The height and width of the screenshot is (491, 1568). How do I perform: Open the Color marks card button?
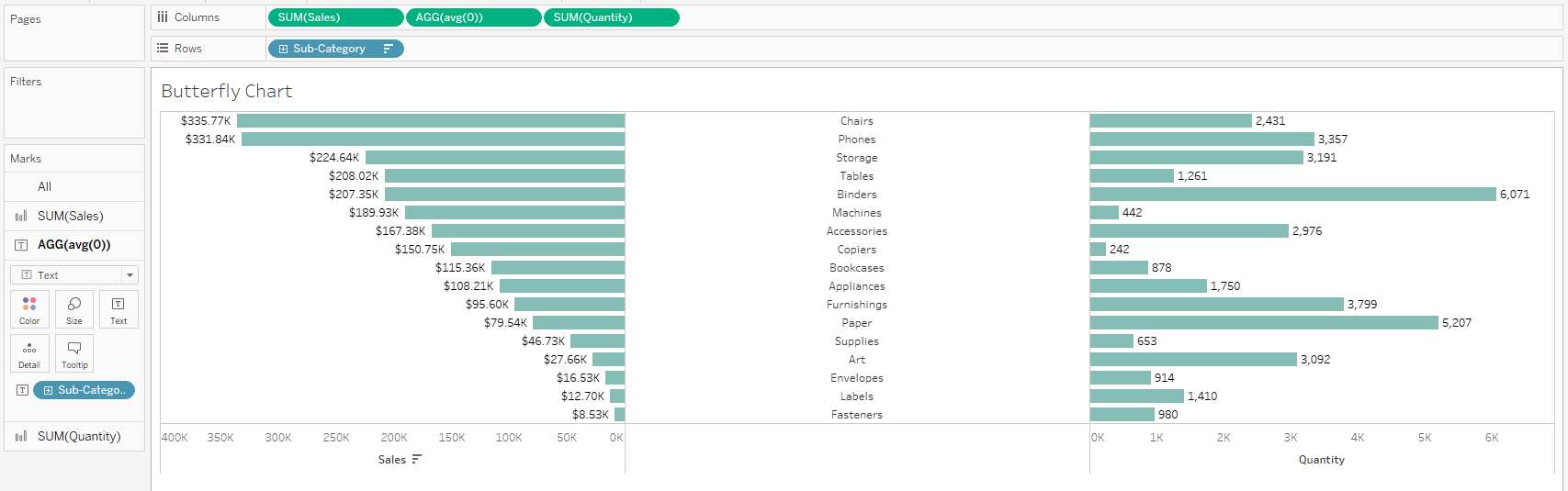29,309
